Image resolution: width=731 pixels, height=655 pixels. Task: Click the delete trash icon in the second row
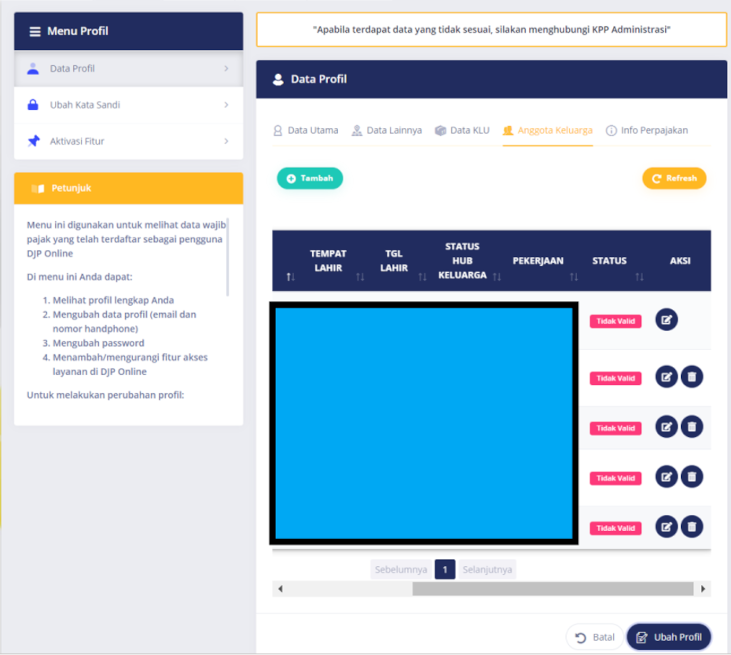coord(691,377)
